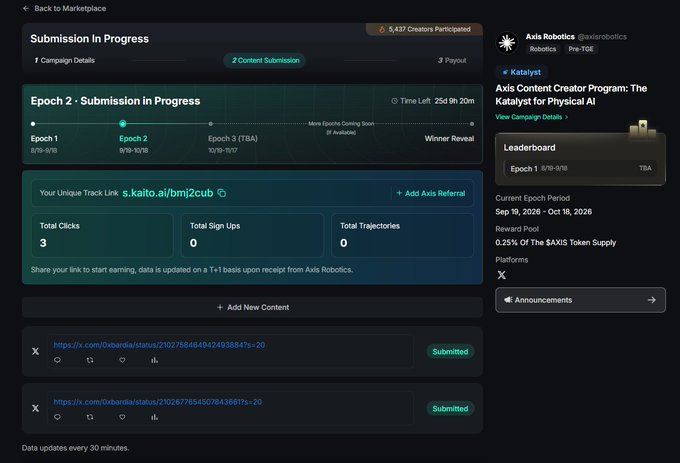Click the active Epoch 2 timeline dot
Screen dimensions: 680x463
point(123,124)
